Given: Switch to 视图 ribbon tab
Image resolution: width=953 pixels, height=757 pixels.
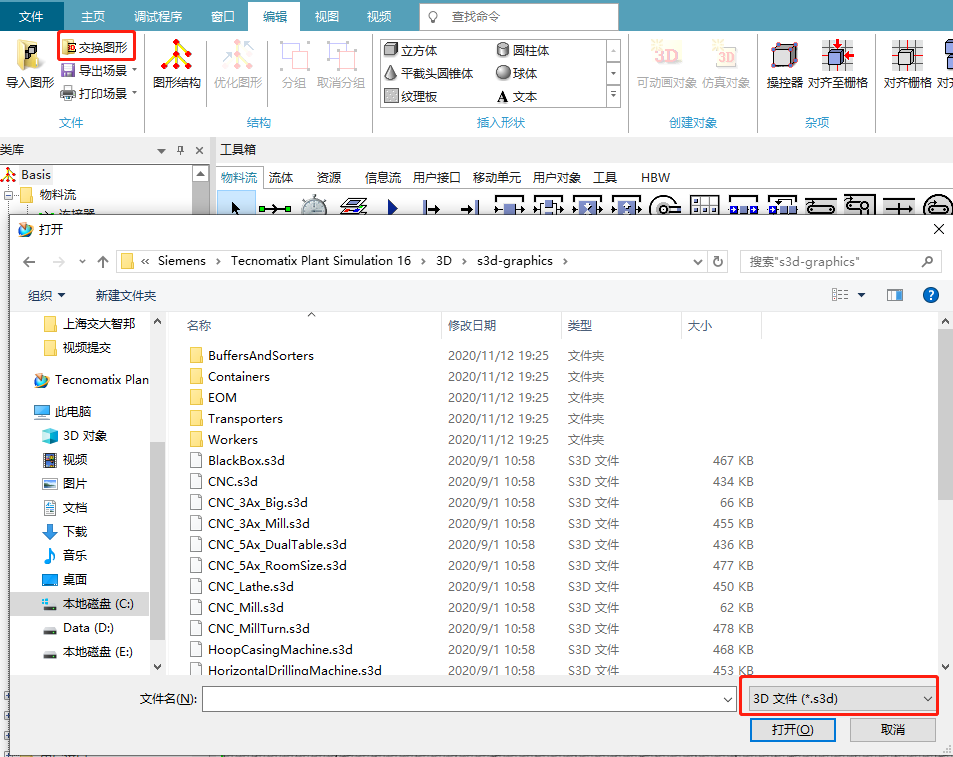Looking at the screenshot, I should coord(326,16).
